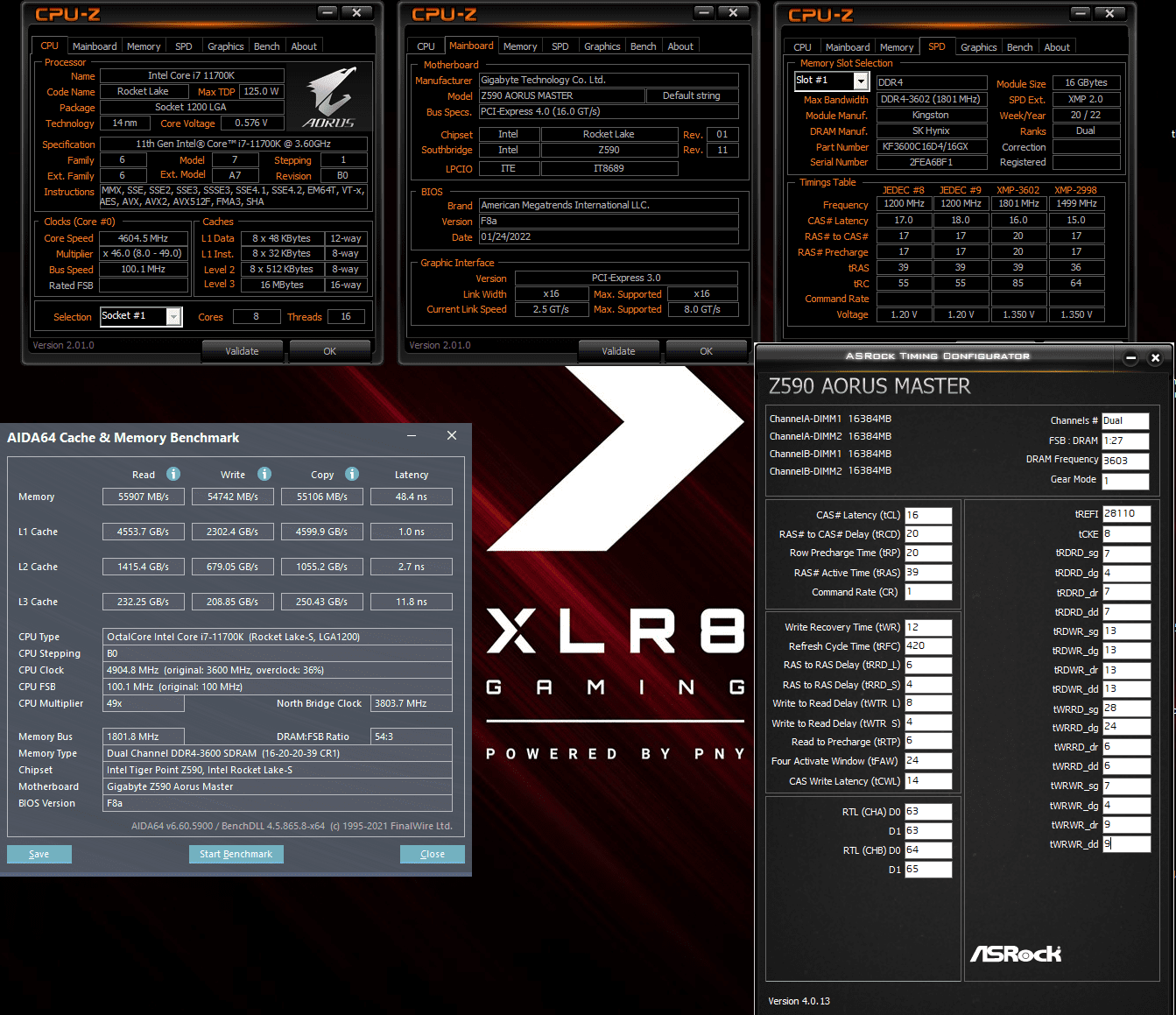
Task: Click the Write info icon in AIDA64
Action: [264, 474]
